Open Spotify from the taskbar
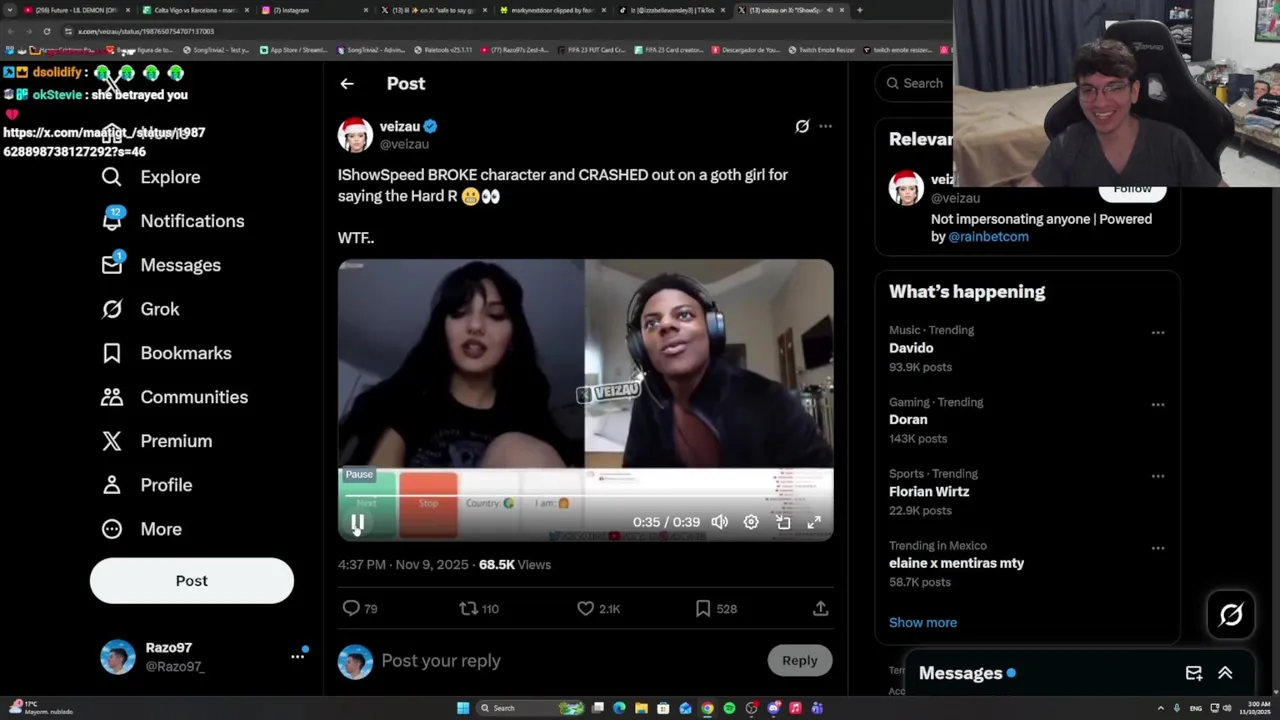 point(729,708)
